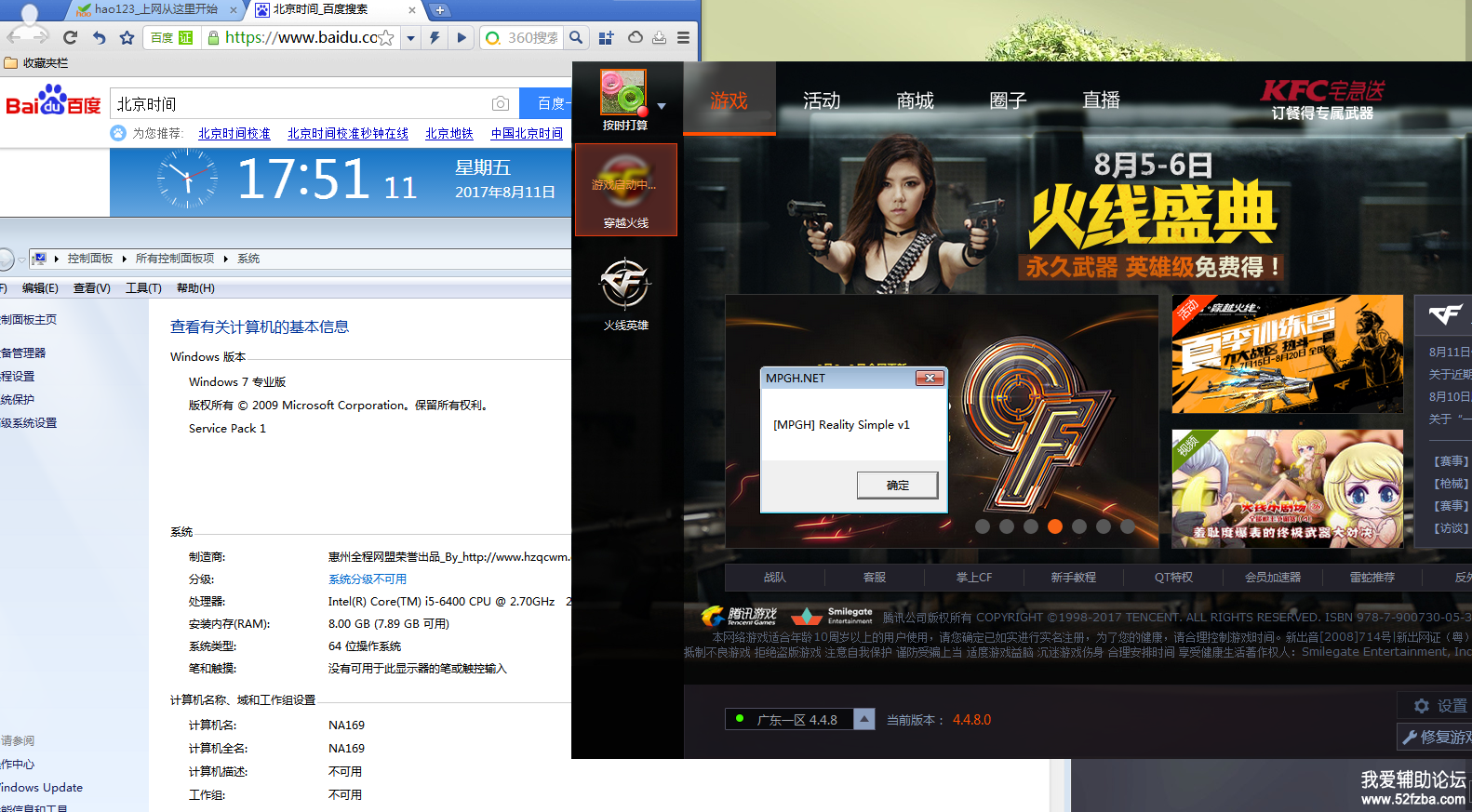Screen dimensions: 1472x812
Task: Close the MPGH.NET dialog
Action: click(930, 378)
